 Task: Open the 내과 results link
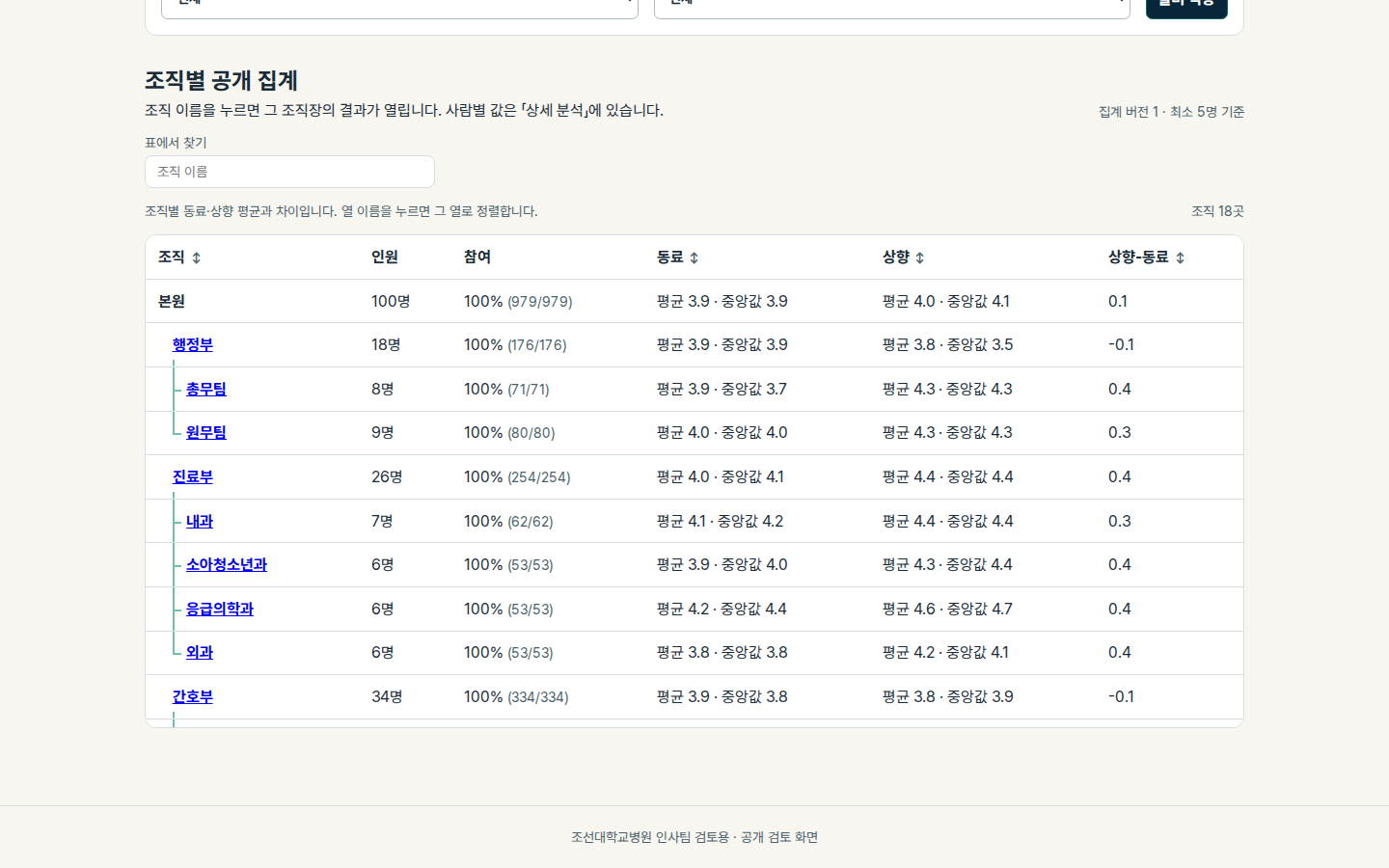click(x=200, y=521)
